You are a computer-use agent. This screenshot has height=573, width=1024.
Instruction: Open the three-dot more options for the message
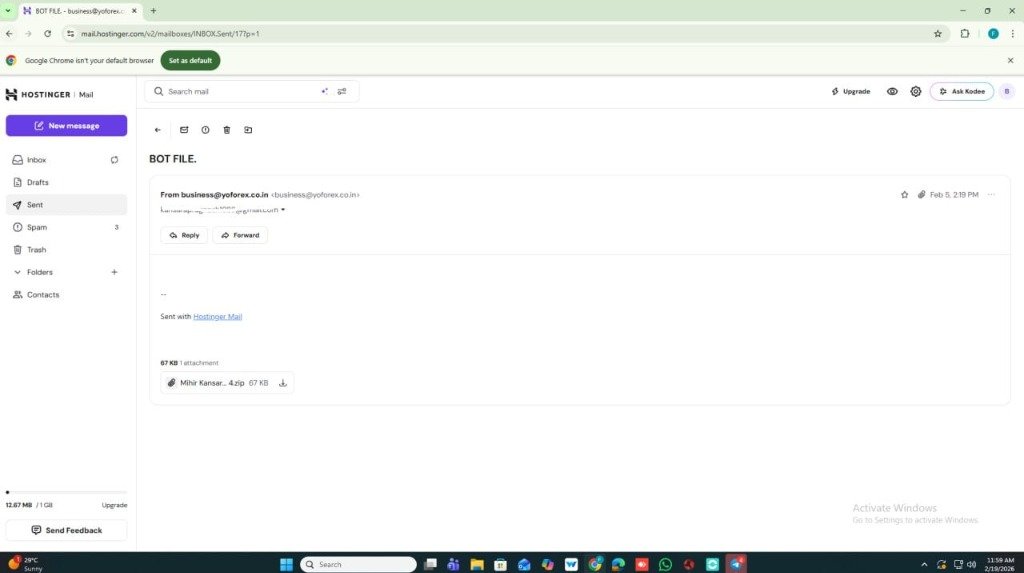click(991, 195)
